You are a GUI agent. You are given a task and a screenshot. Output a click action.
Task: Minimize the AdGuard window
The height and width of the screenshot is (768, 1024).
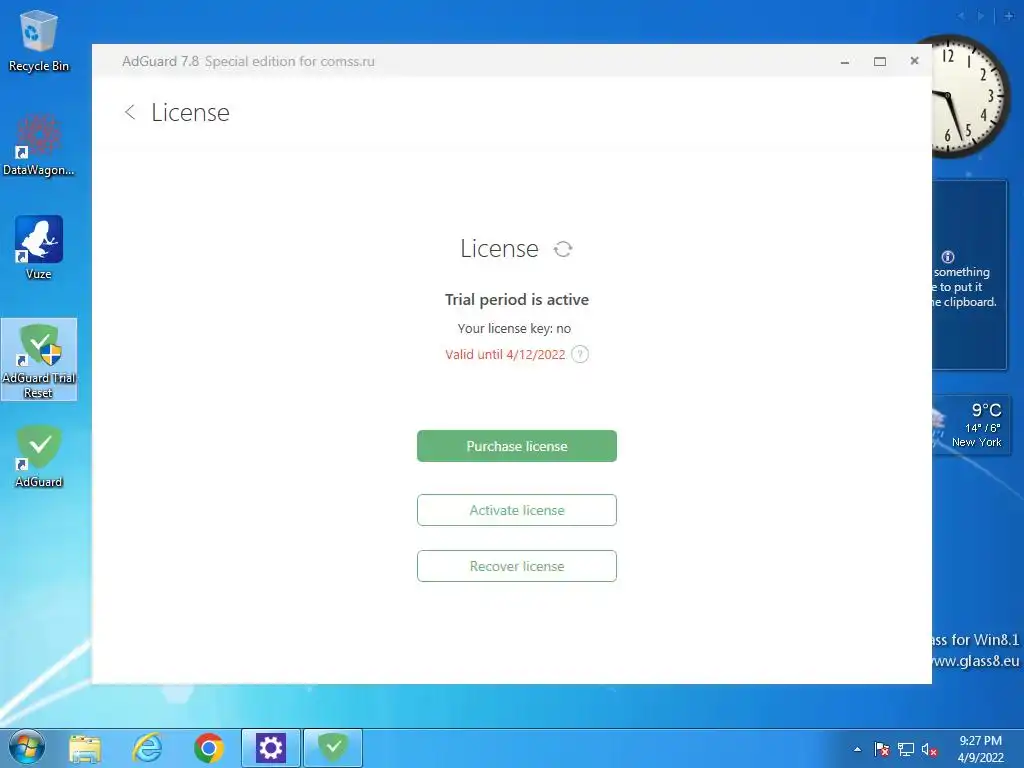[x=844, y=61]
